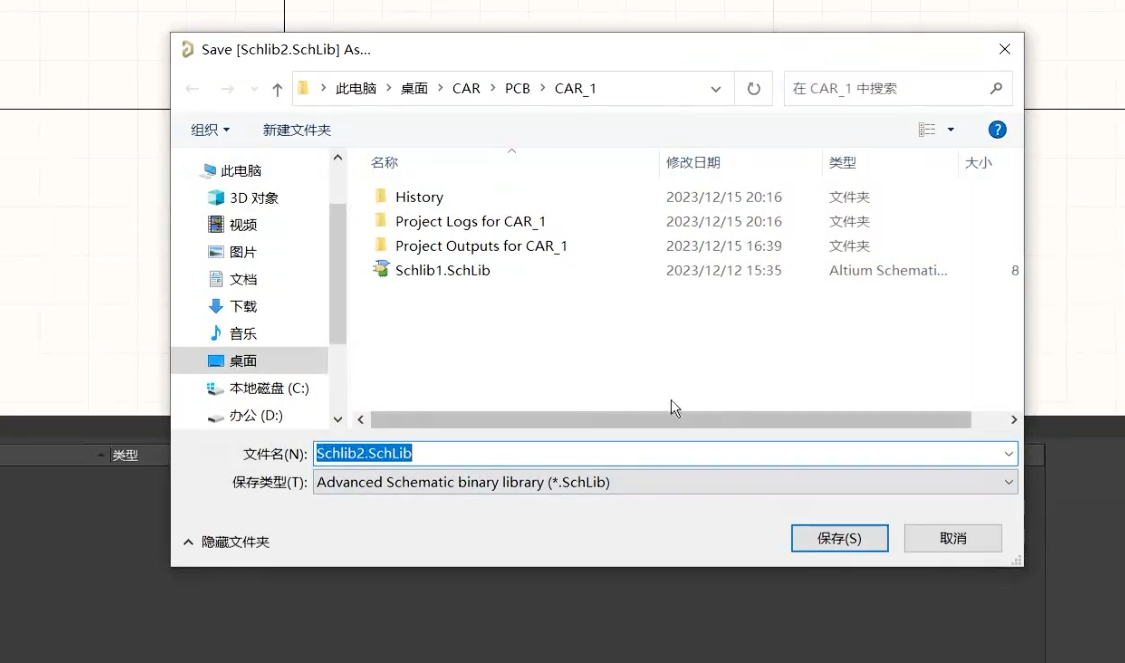Viewport: 1125px width, 663px height.
Task: Select 桌面 in the address path
Action: [x=414, y=88]
